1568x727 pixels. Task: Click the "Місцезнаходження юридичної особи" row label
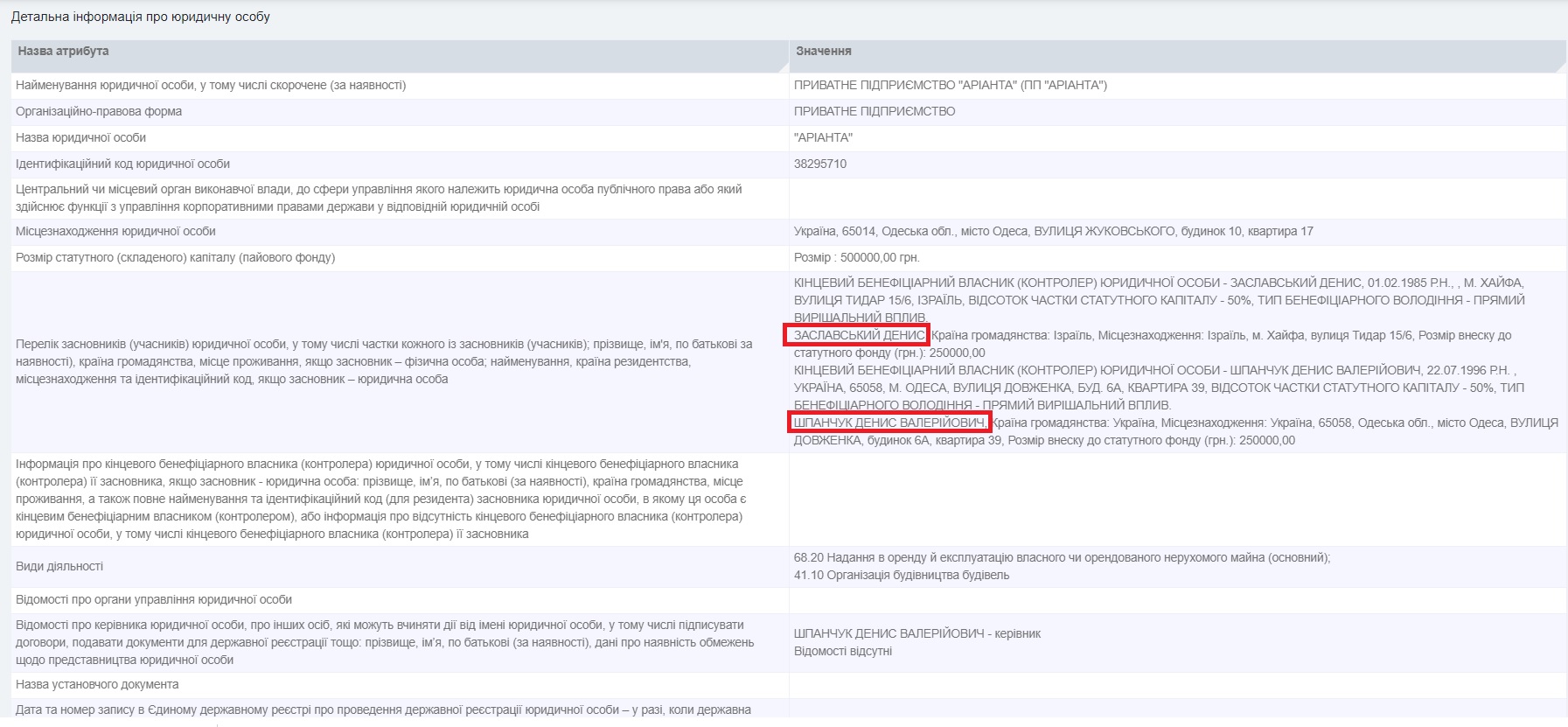pyautogui.click(x=115, y=232)
